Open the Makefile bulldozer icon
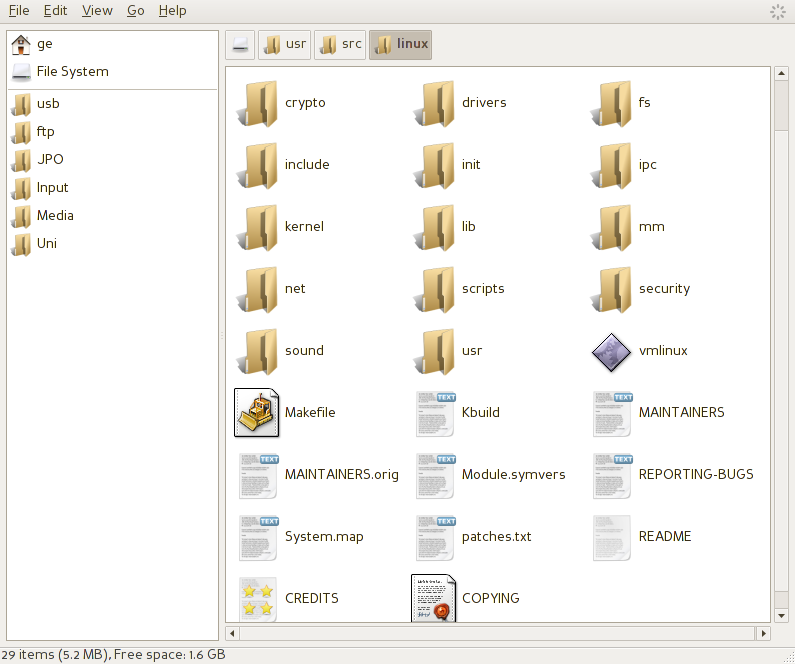The width and height of the screenshot is (795, 664). (256, 413)
